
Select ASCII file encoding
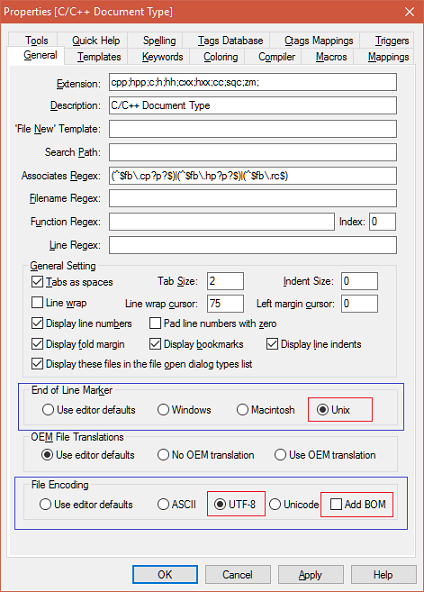[163, 504]
